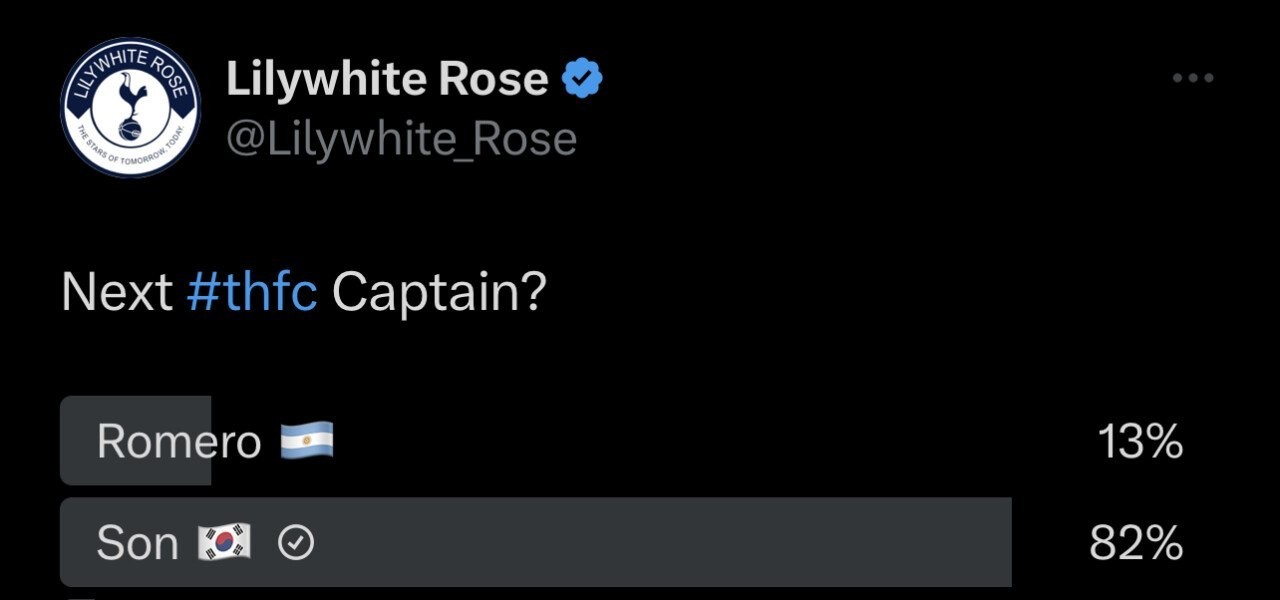1280x600 pixels.
Task: Click the 82% poll result
Action: coord(1136,543)
